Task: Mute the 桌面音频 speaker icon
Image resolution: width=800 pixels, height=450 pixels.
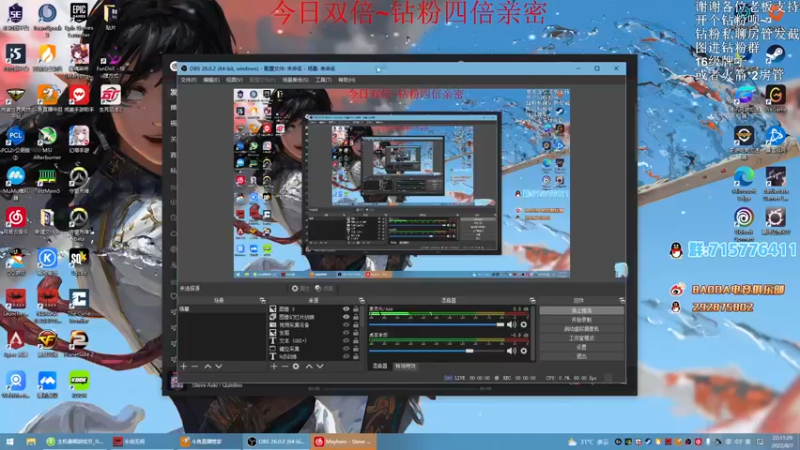Action: pos(511,351)
